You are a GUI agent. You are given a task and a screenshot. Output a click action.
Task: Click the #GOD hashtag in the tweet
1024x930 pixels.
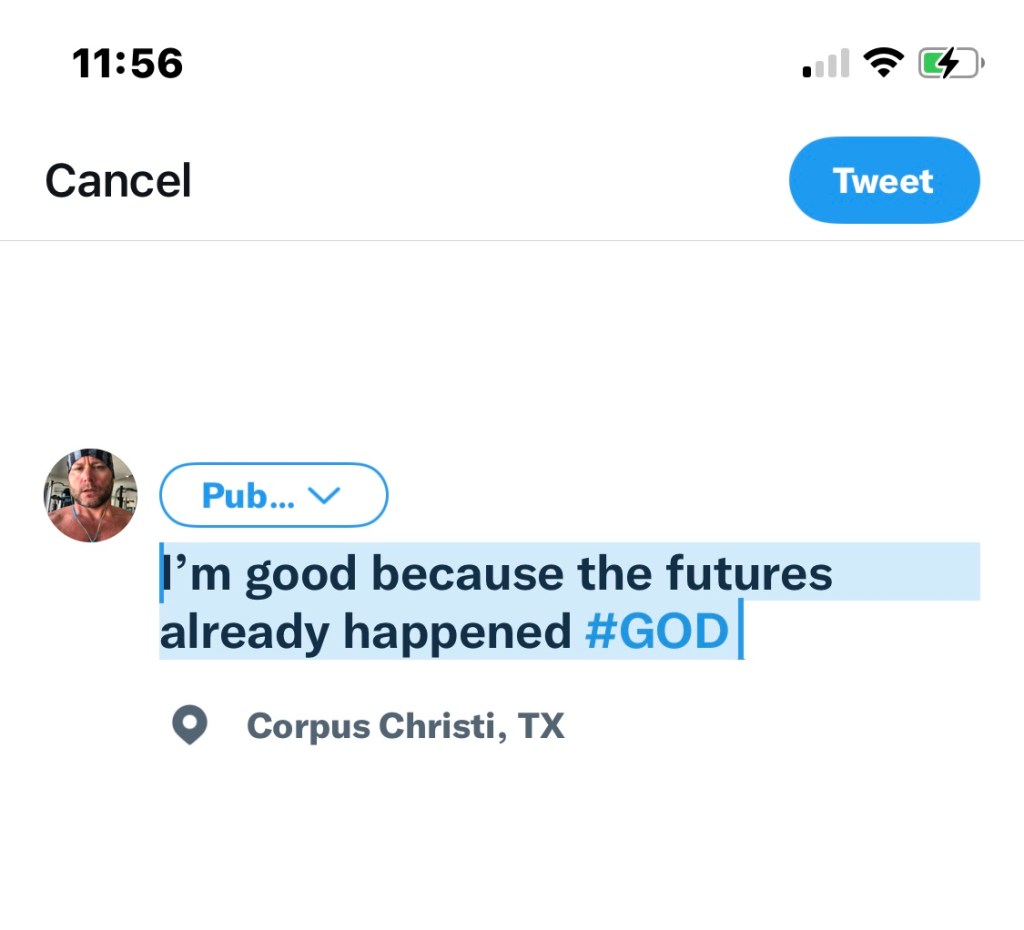[x=657, y=632]
